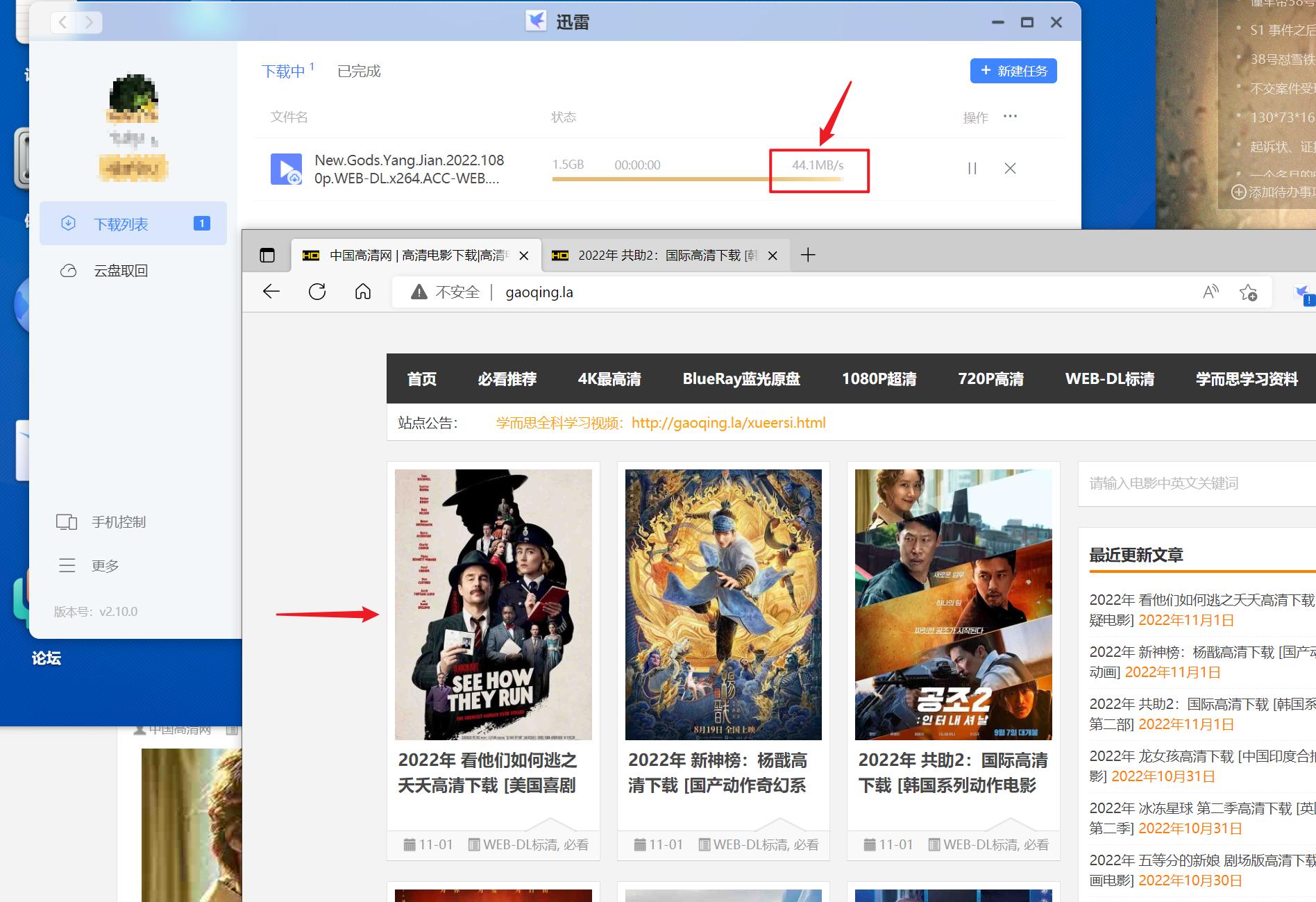Open the 下载列表 sidebar panel
Image resolution: width=1316 pixels, height=902 pixels.
122,224
